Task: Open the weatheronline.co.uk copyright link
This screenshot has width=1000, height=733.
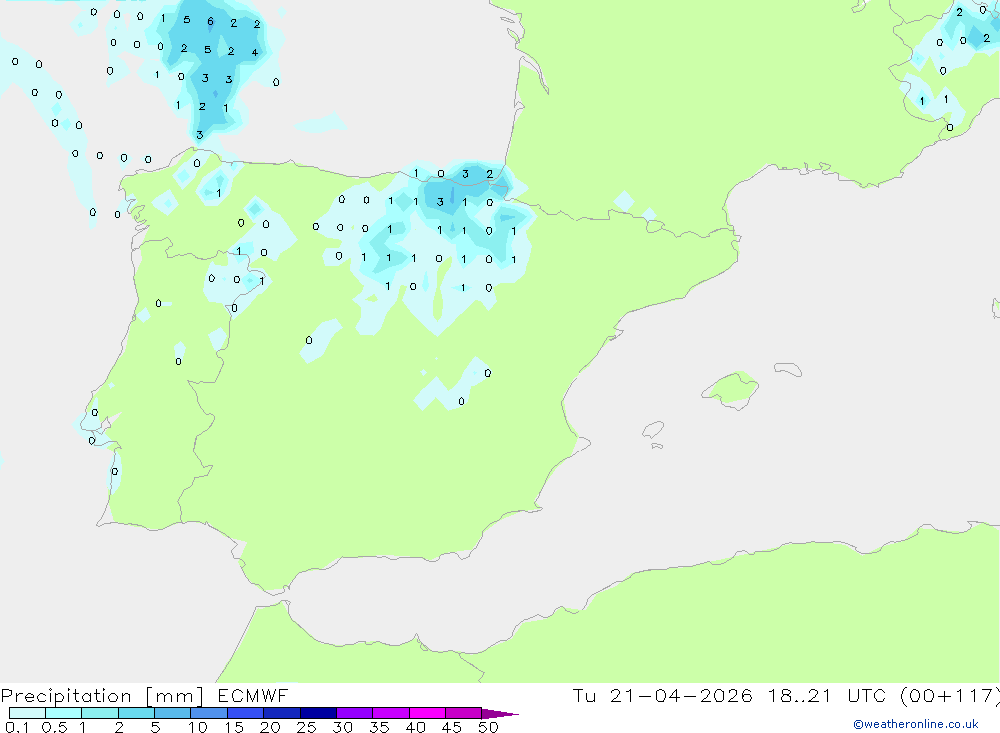Action: point(916,724)
